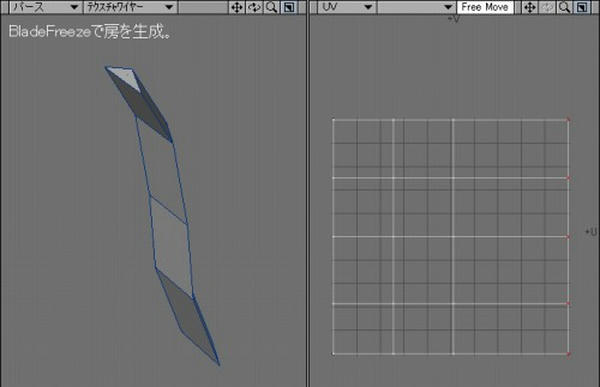Maximize the UV viewport
Screen dimensions: 600x387
click(582, 7)
